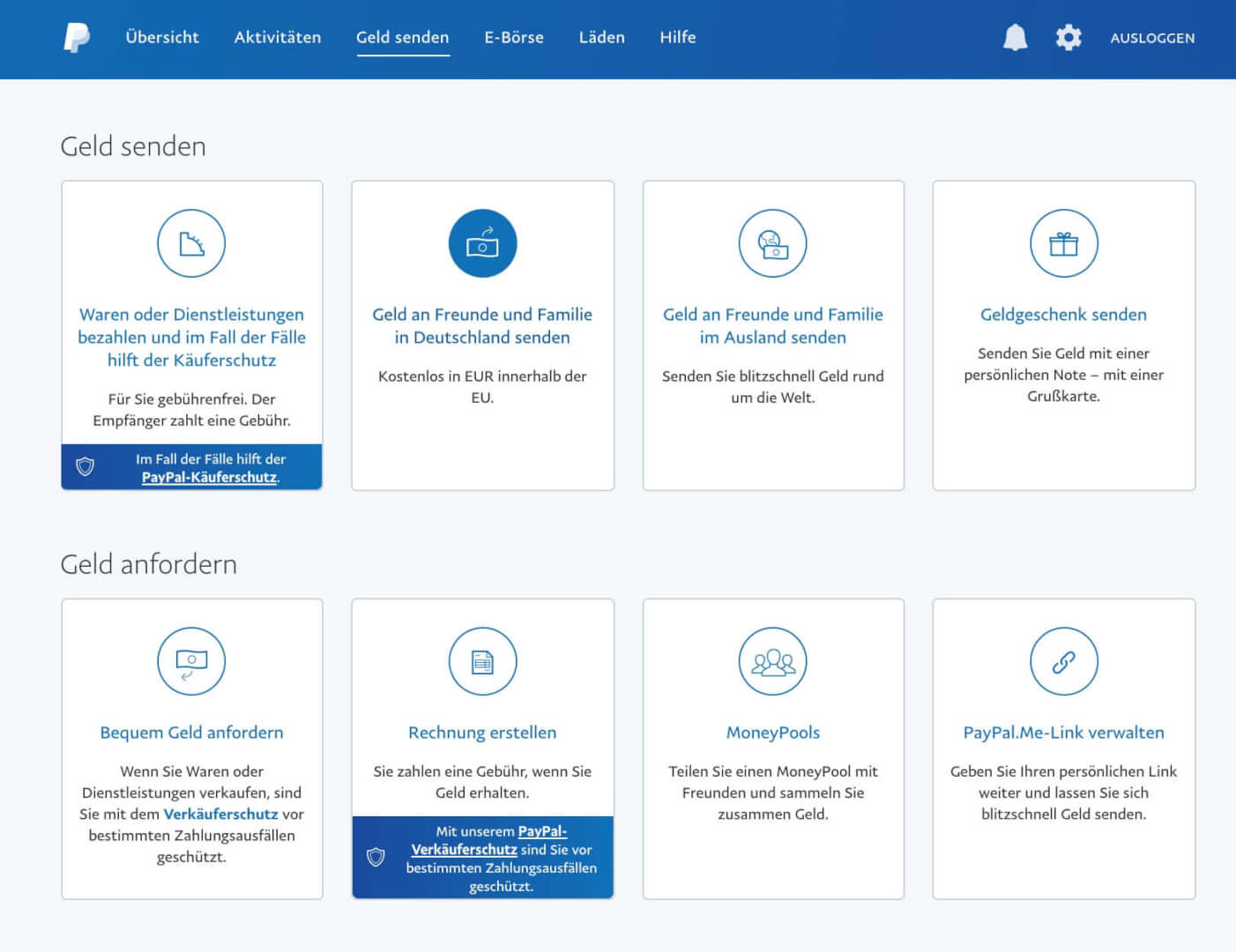This screenshot has width=1236, height=952.
Task: Click the send money in Germany icon
Action: click(x=482, y=243)
